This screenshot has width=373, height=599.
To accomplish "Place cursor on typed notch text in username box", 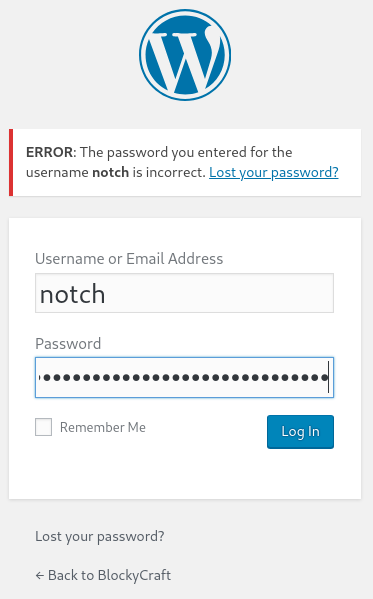I will [x=72, y=294].
